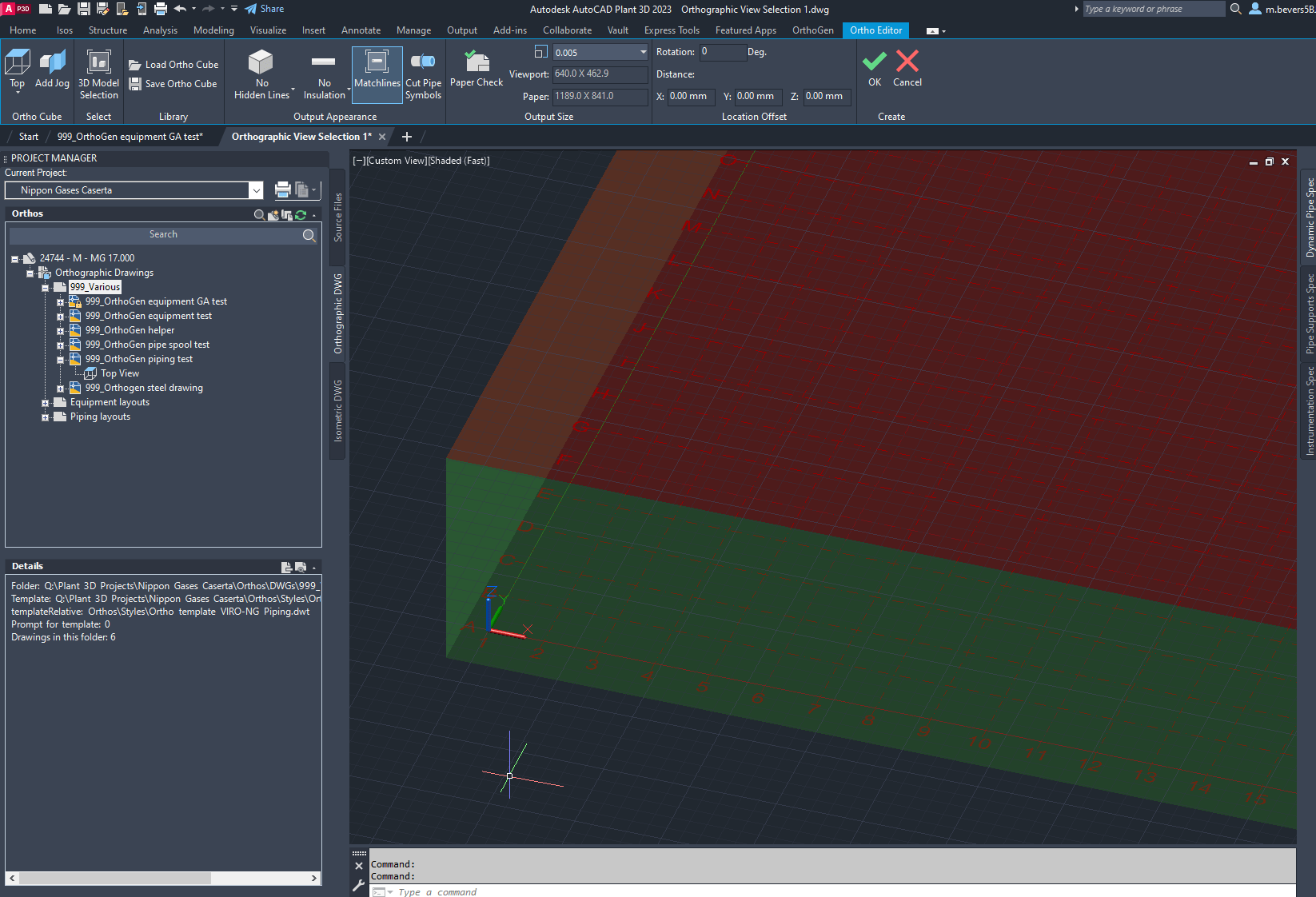Switch to the Isos ribbon tab
The image size is (1316, 897).
(65, 30)
